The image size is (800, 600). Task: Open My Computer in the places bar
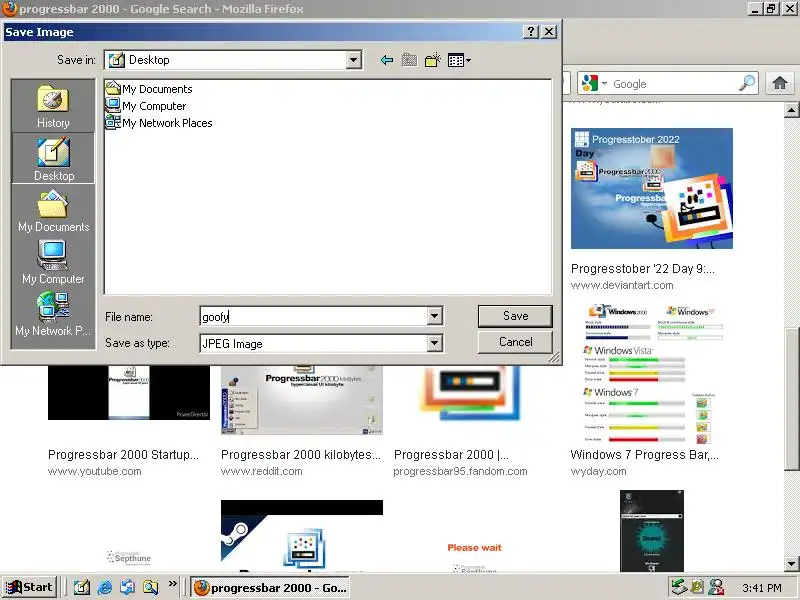53,262
